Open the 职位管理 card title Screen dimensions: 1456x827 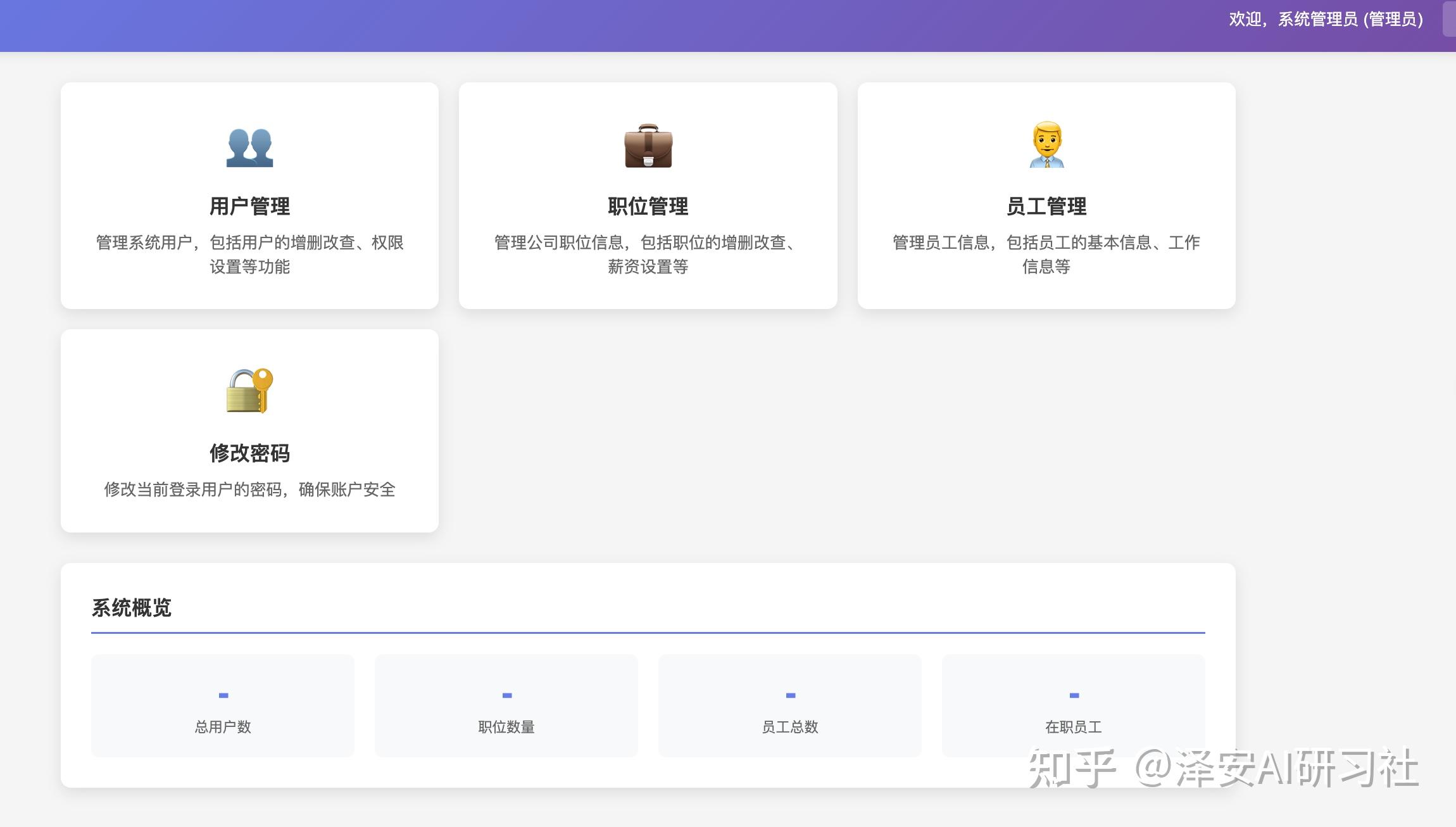coord(648,206)
